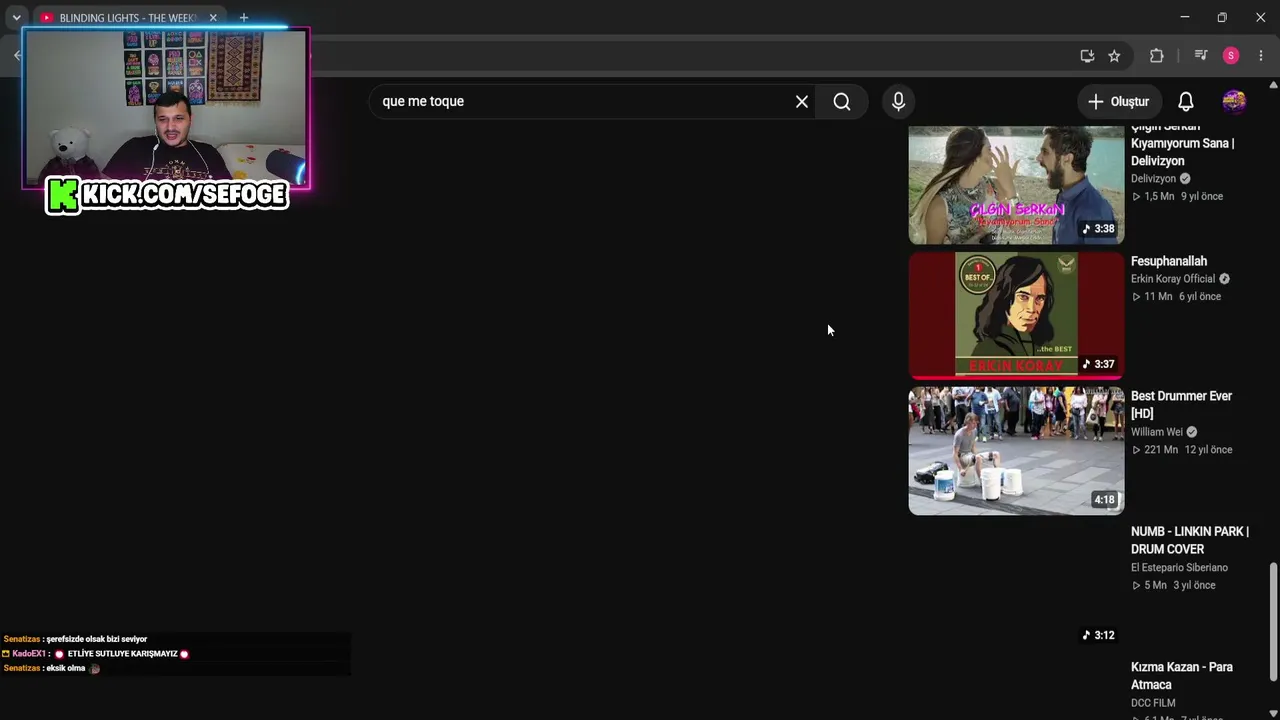Image resolution: width=1280 pixels, height=720 pixels.
Task: Open the DCC FILM channel name
Action: pos(1153,703)
